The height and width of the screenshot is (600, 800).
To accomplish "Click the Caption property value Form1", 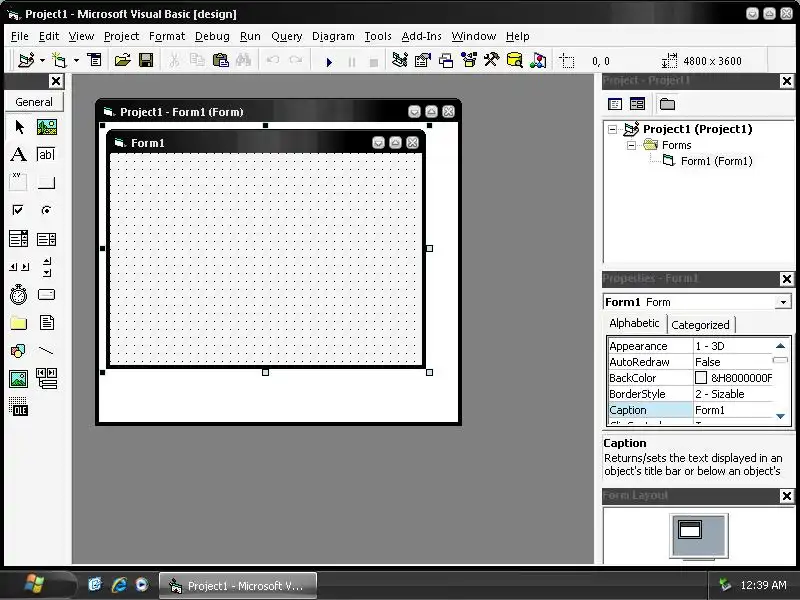I will tap(733, 410).
